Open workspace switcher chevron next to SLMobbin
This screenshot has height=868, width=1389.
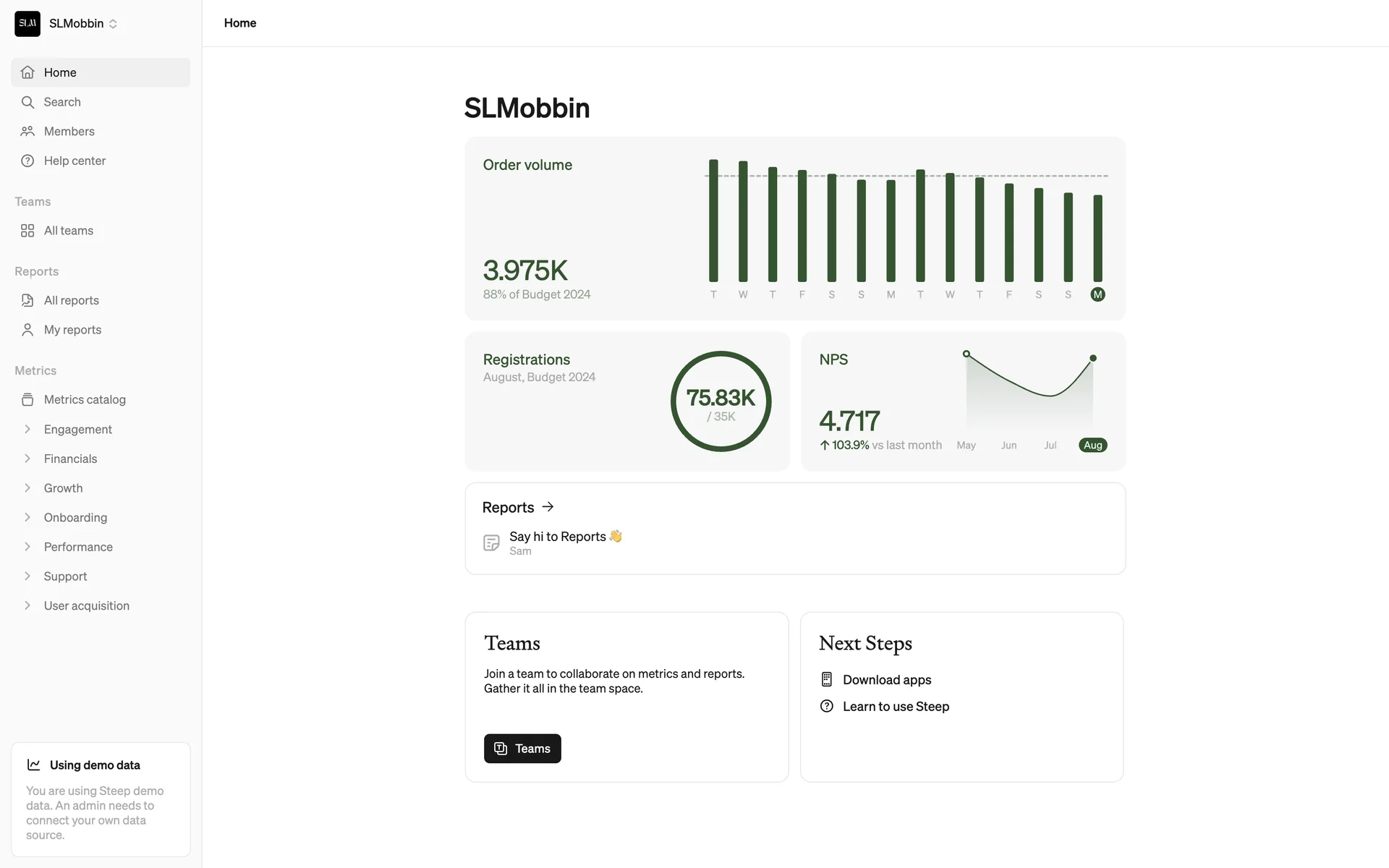(x=113, y=24)
